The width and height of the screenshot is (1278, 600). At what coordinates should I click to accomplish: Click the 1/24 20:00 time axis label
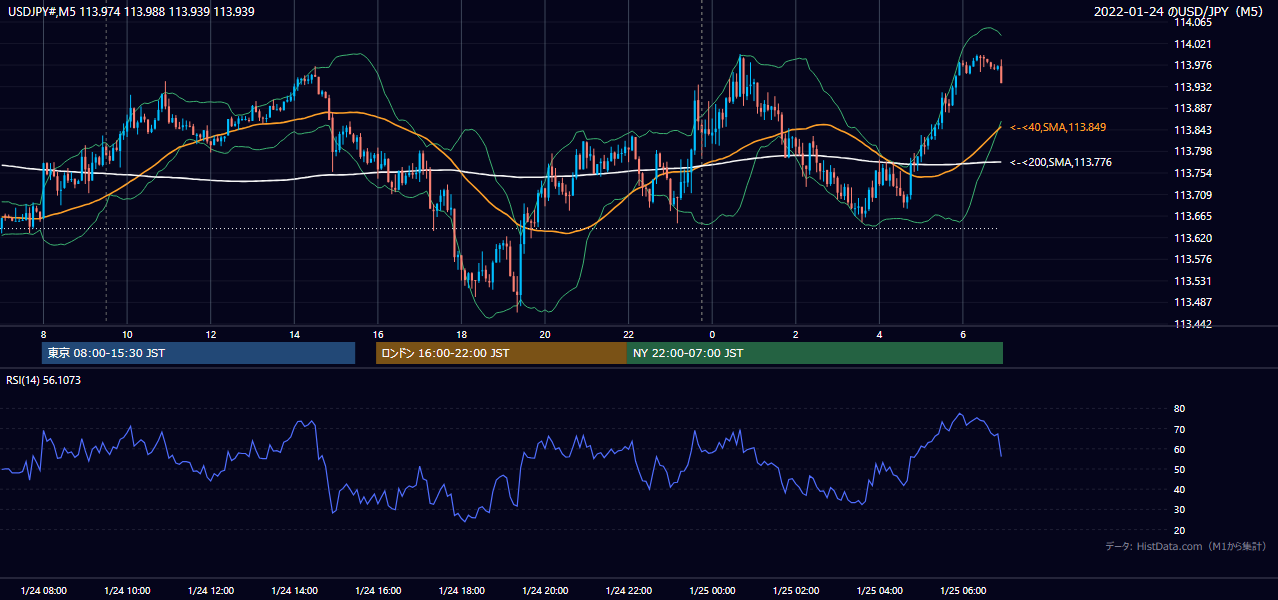(545, 590)
